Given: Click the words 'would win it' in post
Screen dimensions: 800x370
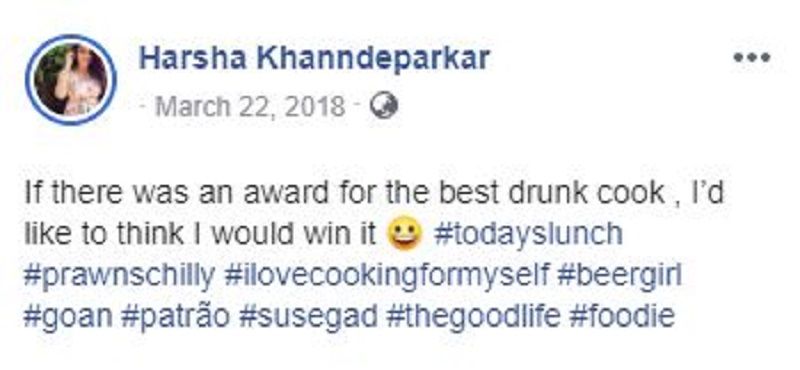Looking at the screenshot, I should 294,234.
